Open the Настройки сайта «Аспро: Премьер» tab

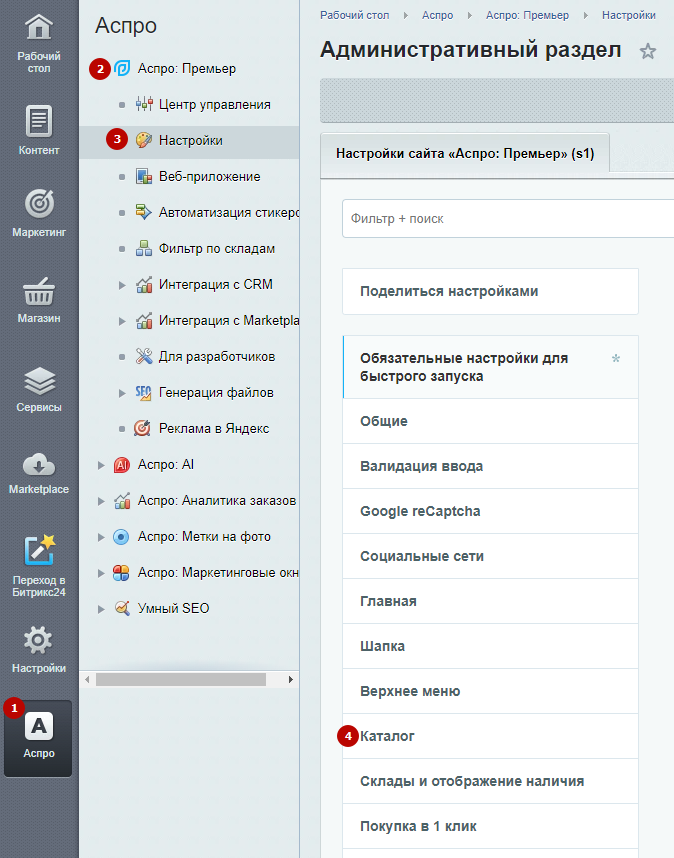click(x=465, y=154)
